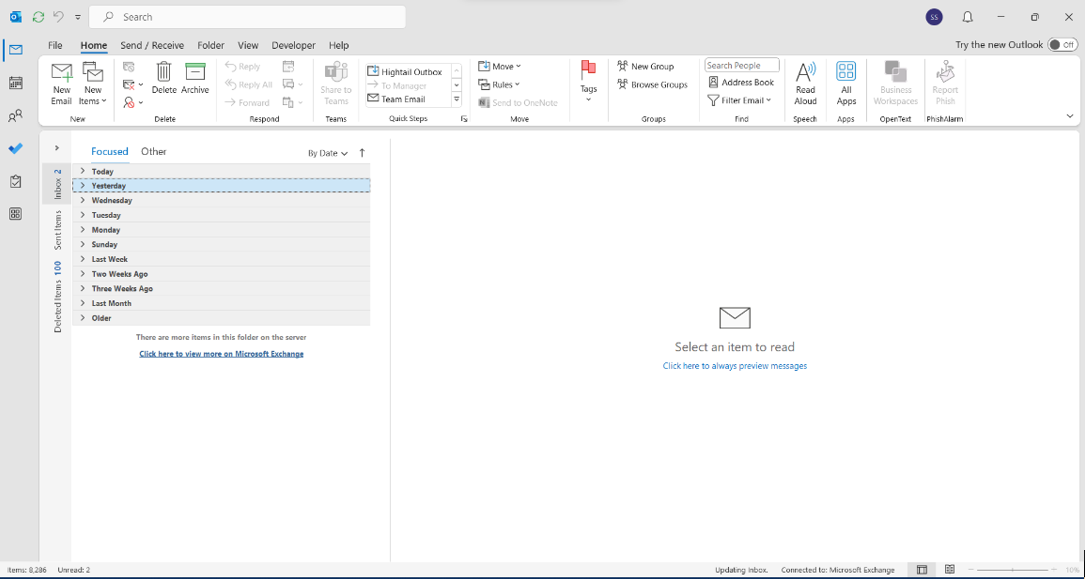
Task: Collapse the ribbon with the chevron
Action: [1070, 116]
